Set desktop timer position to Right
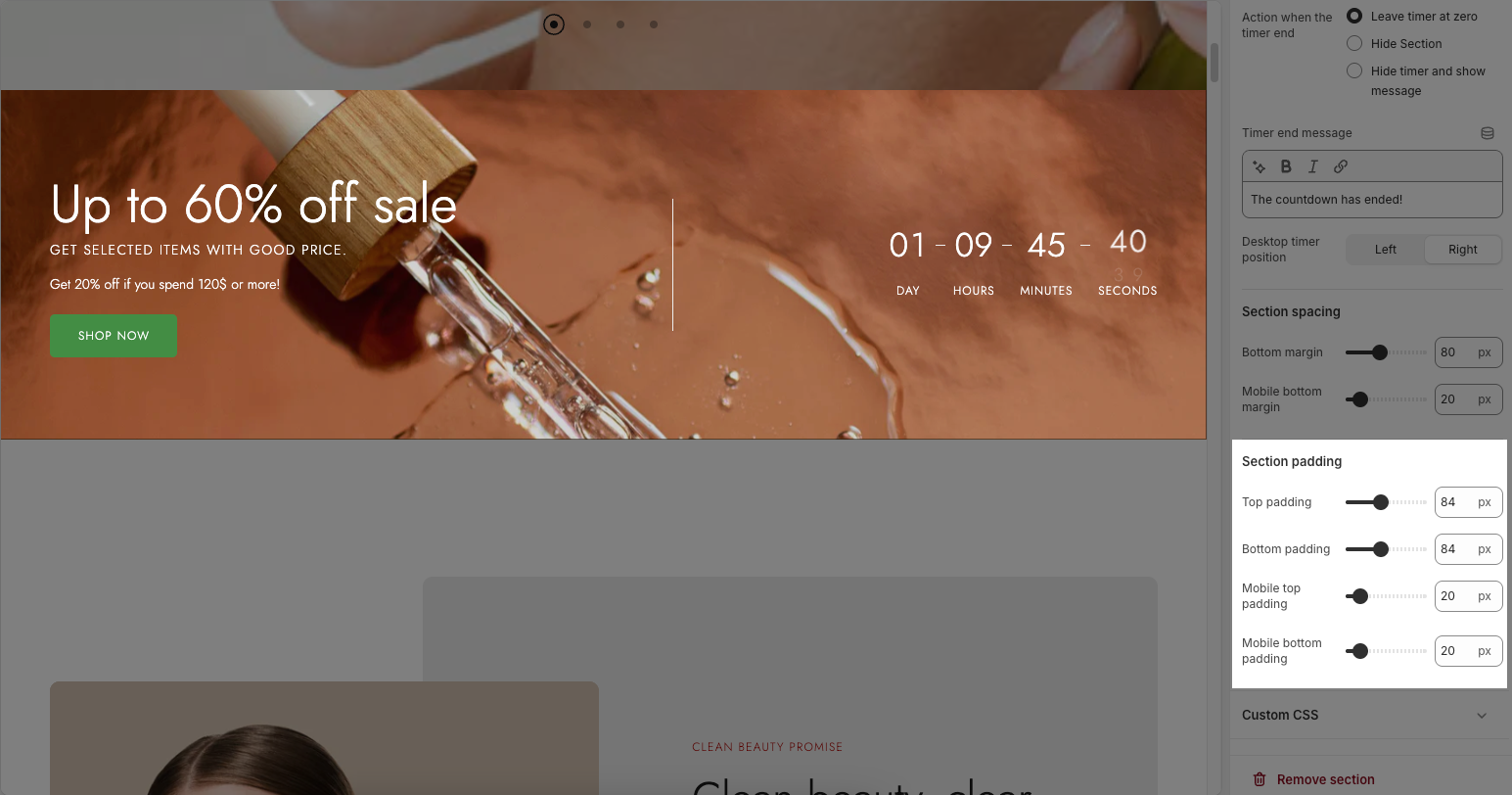 pos(1463,250)
